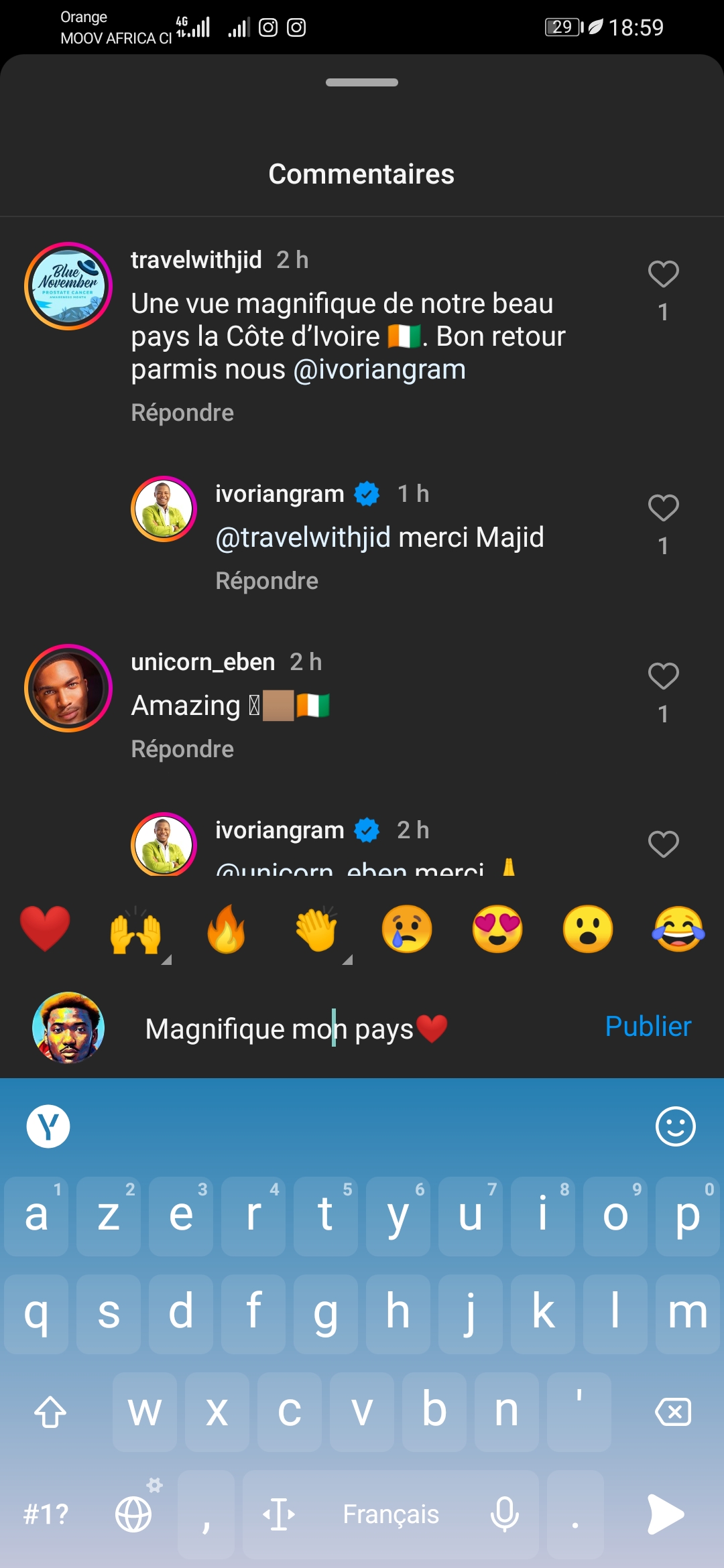
Task: Expand raised hands emoji skin tone options
Action: pos(136,930)
